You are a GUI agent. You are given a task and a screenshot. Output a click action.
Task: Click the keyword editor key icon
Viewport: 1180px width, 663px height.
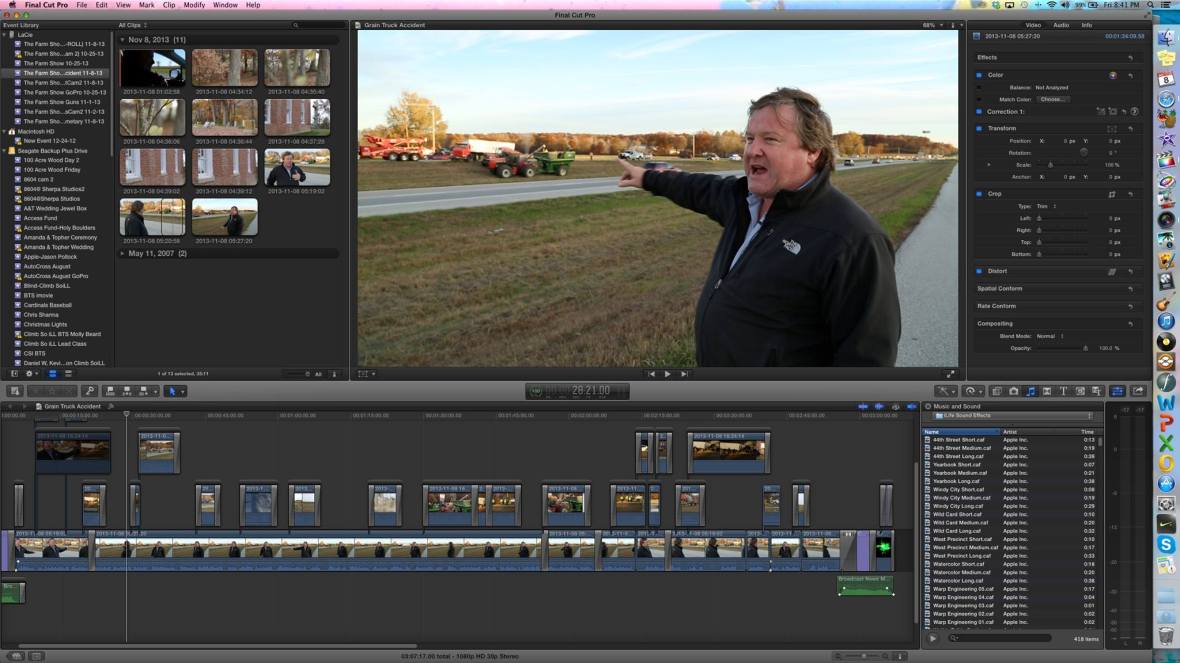coord(90,391)
